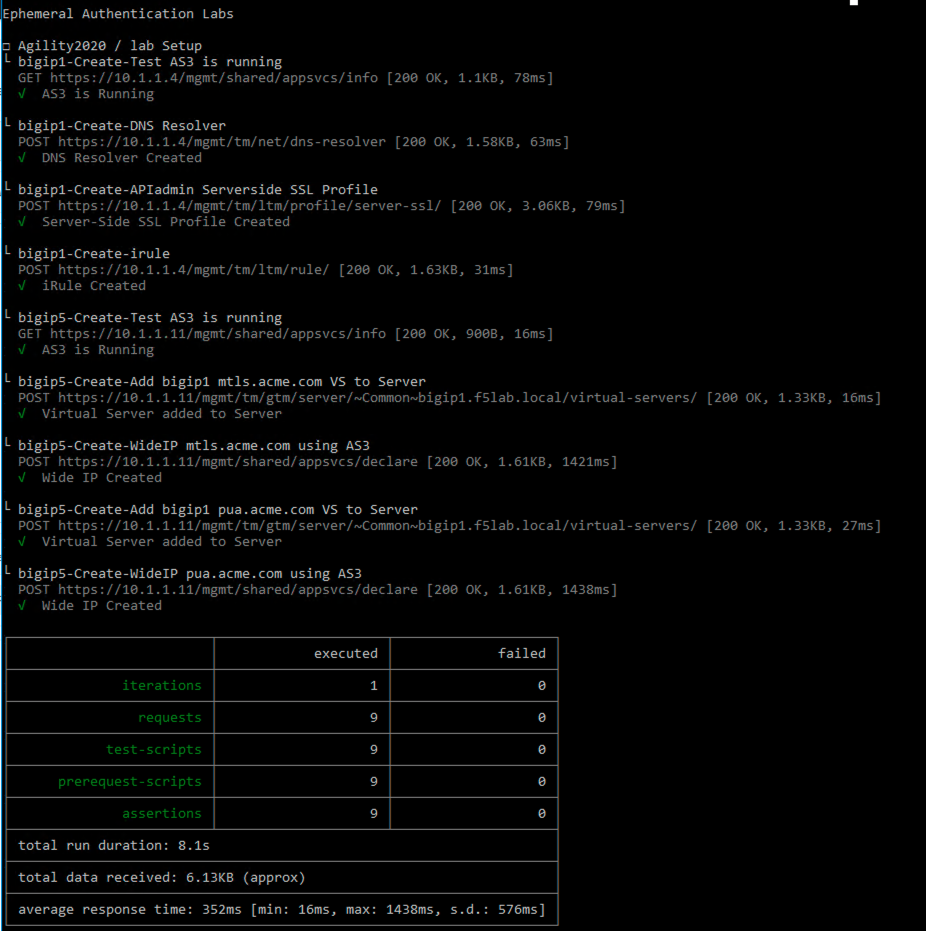Viewport: 926px width, 931px height.
Task: Click 'bigip1-Create-APIadmin Serverside SSL Profile' line
Action: pyautogui.click(x=198, y=190)
